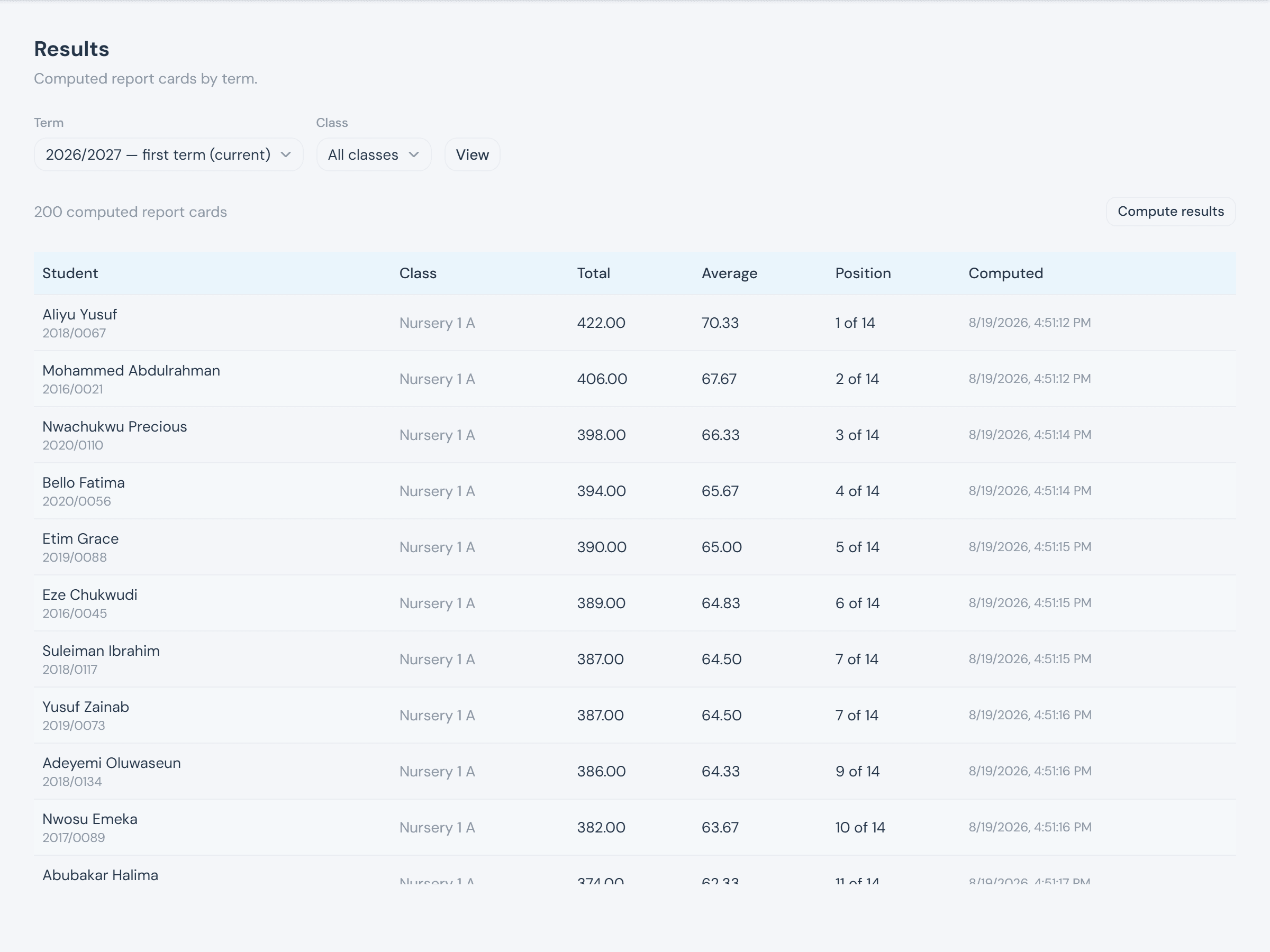Screen dimensions: 1270x952
Task: Select the Total column header
Action: click(x=594, y=273)
